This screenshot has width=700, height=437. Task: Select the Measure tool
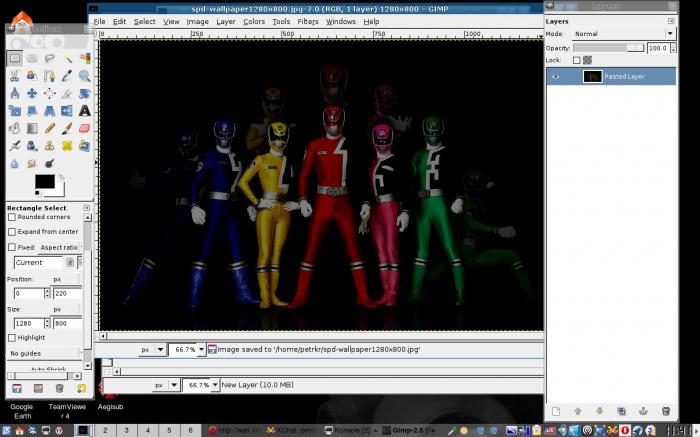click(x=15, y=93)
